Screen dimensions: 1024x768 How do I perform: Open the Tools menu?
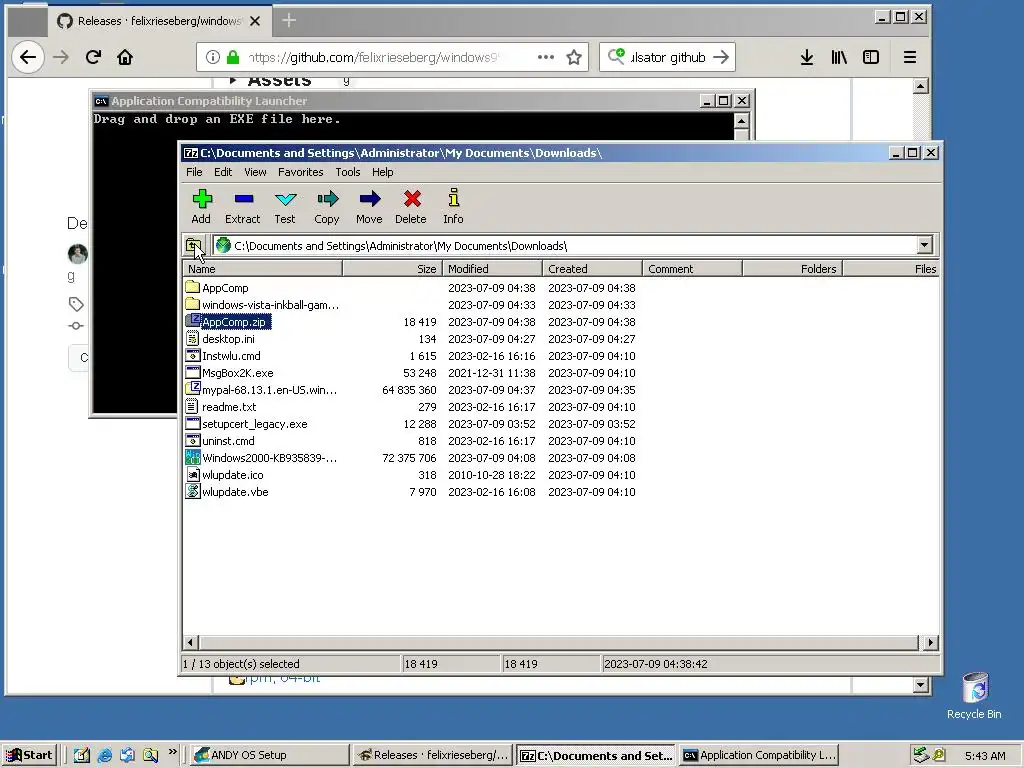pyautogui.click(x=347, y=172)
